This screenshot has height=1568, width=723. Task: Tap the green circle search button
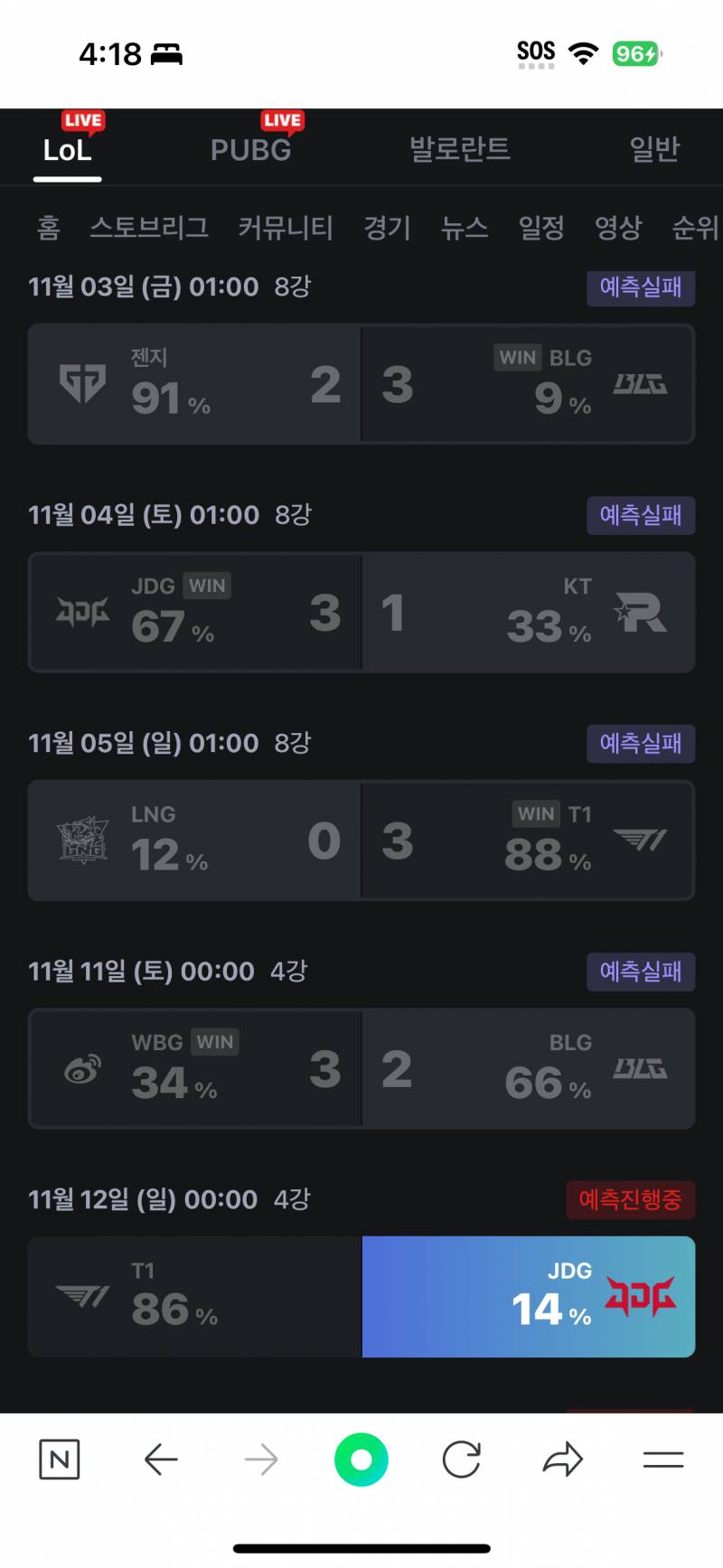click(361, 1459)
